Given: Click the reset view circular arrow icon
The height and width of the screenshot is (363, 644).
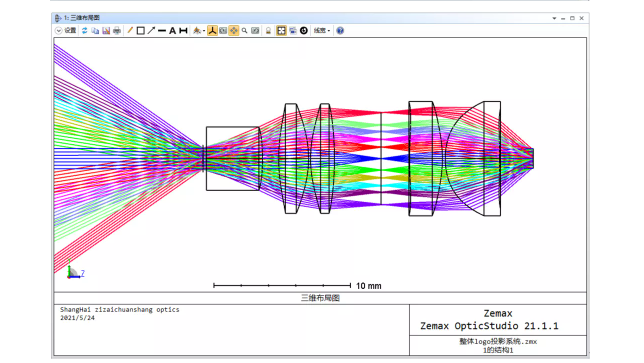Looking at the screenshot, I should (x=304, y=30).
